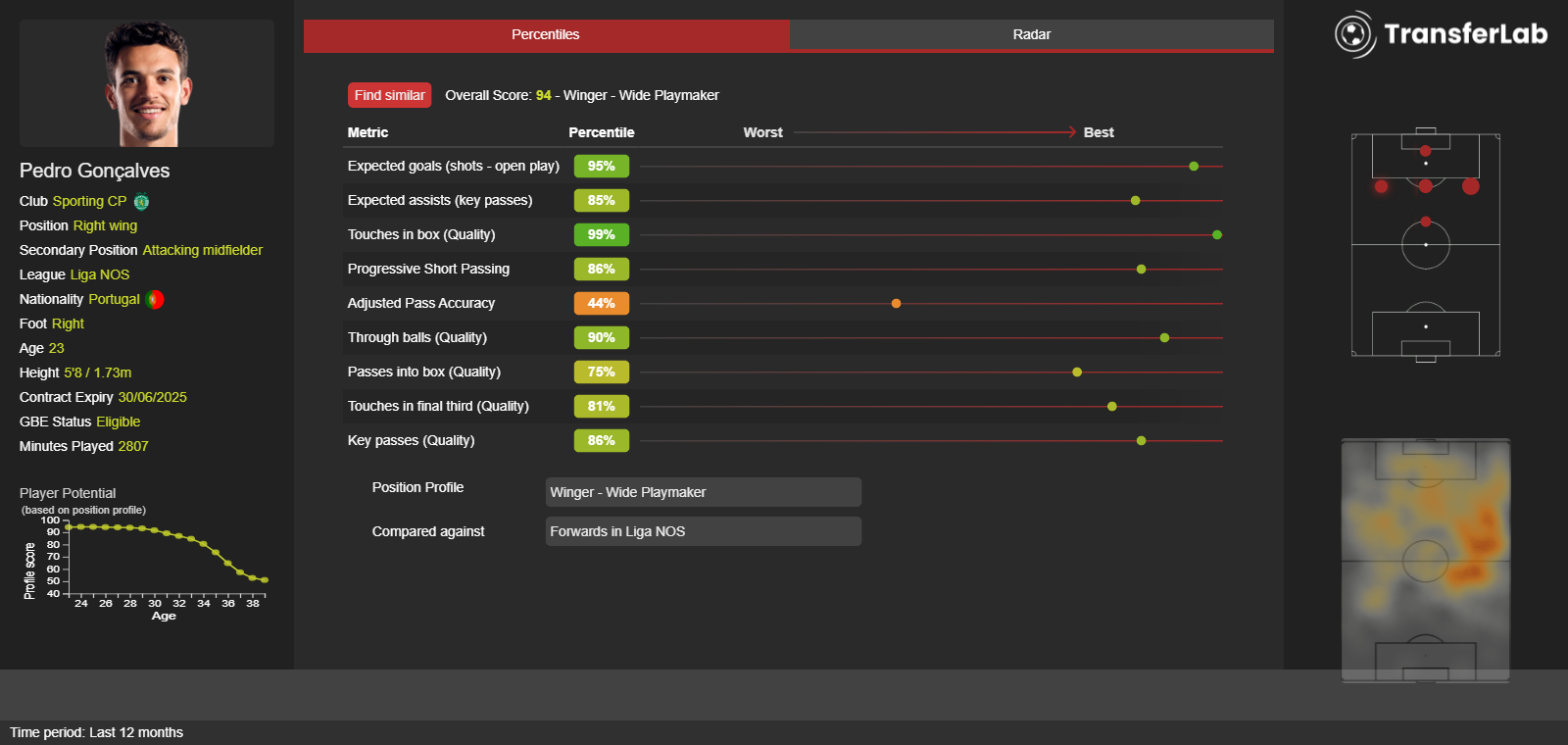1568x745 pixels.
Task: Click the Touches in final third dot
Action: 1112,407
